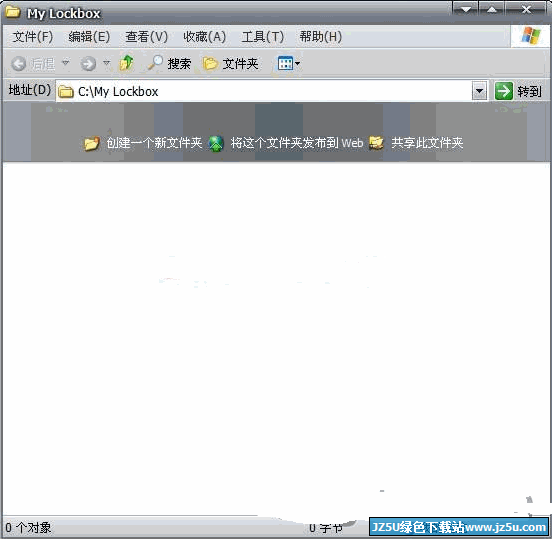Click the new folder icon
Image resolution: width=552 pixels, height=539 pixels.
click(92, 144)
